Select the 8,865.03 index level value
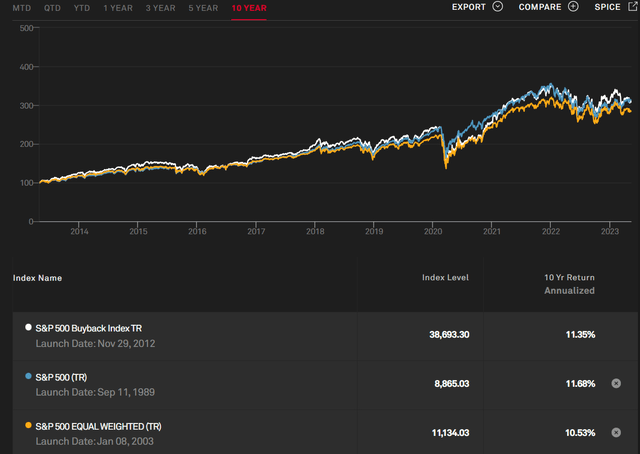 coord(452,384)
